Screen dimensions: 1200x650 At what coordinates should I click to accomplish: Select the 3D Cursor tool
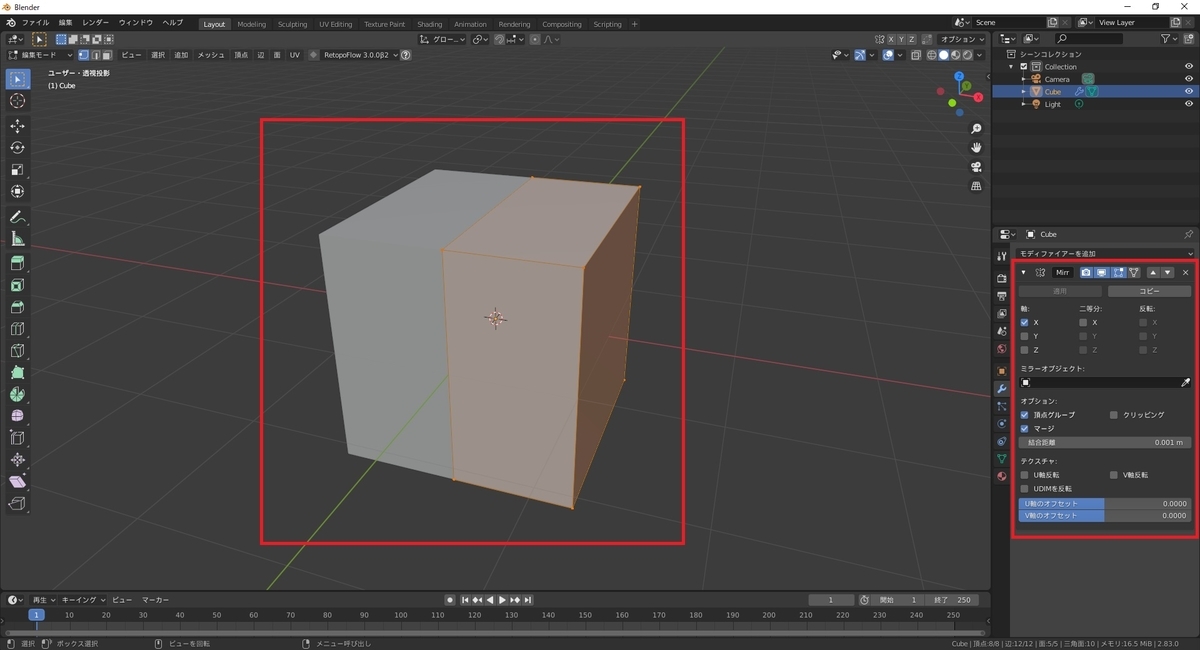click(x=17, y=101)
